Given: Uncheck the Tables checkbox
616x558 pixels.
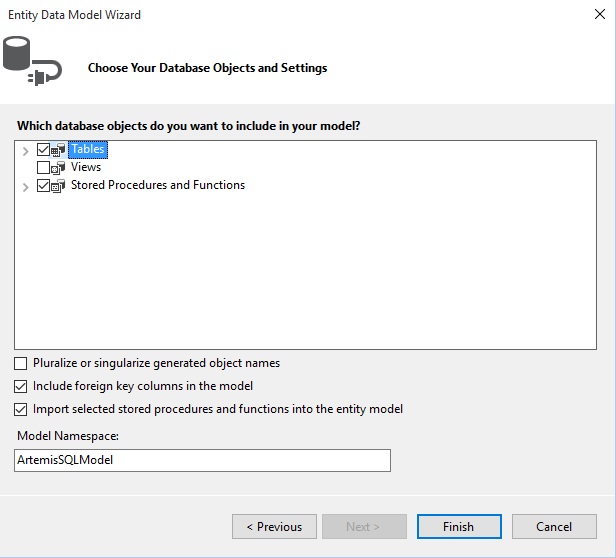Looking at the screenshot, I should [43, 150].
